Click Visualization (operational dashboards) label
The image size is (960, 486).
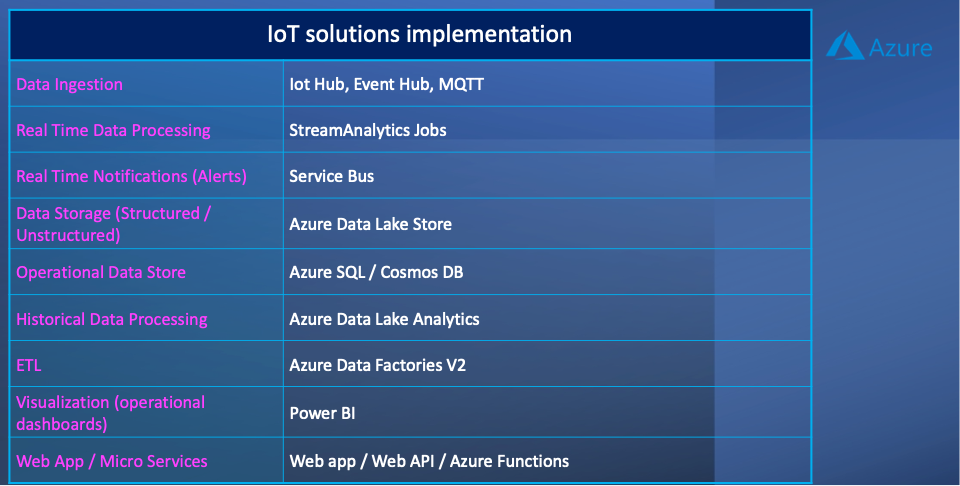(x=110, y=413)
